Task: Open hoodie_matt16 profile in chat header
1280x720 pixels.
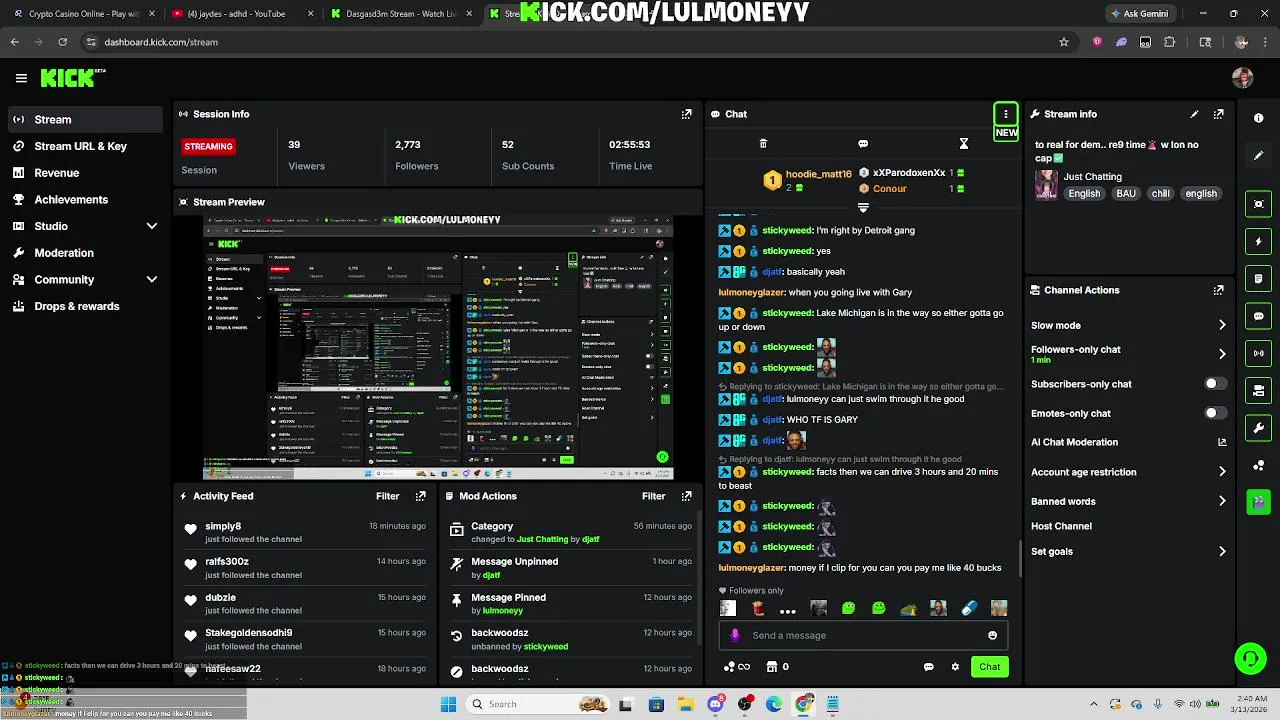Action: coord(818,174)
